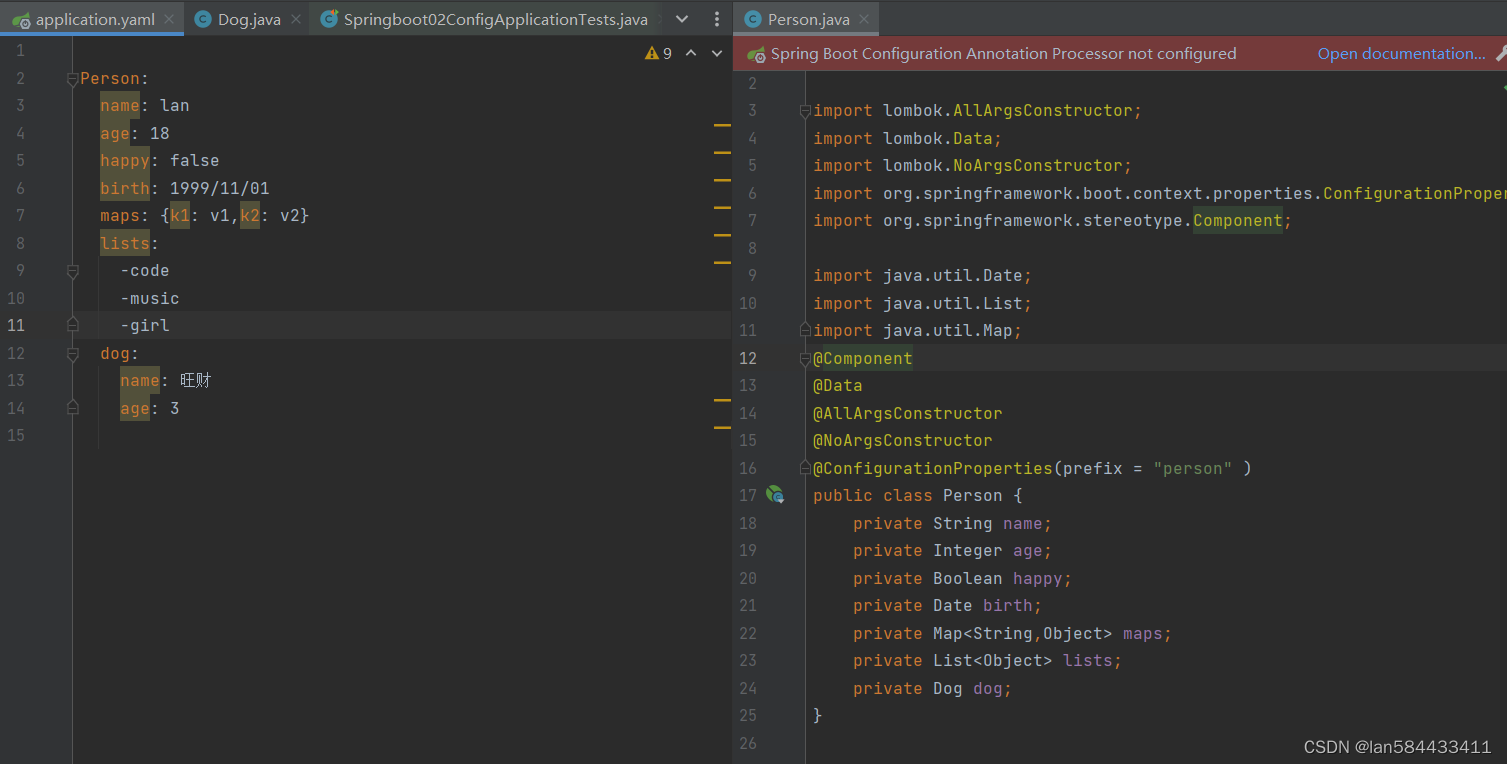Open documentation link in the banner

1401,54
